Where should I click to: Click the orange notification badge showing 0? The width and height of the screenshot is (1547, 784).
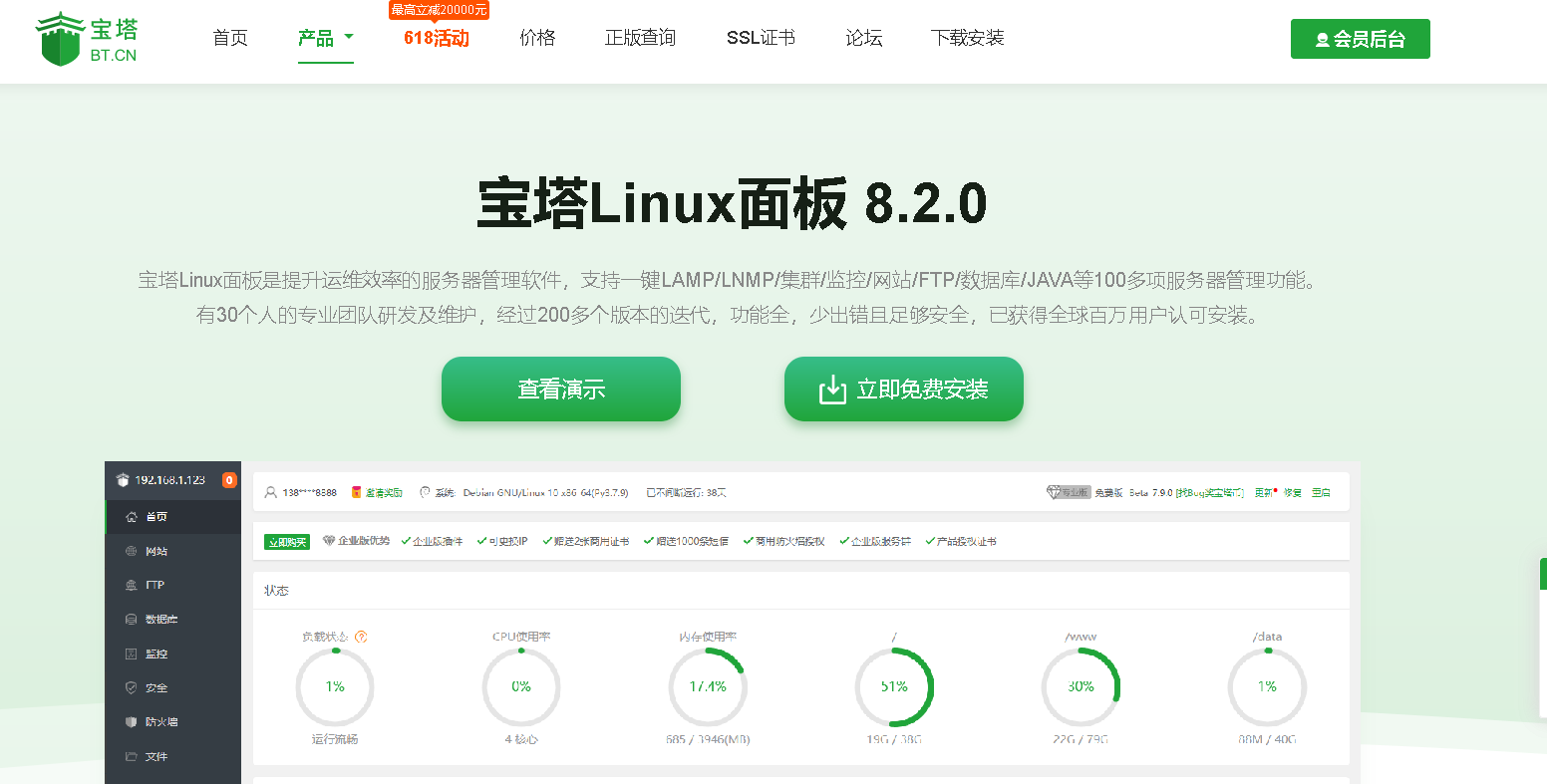(x=229, y=480)
